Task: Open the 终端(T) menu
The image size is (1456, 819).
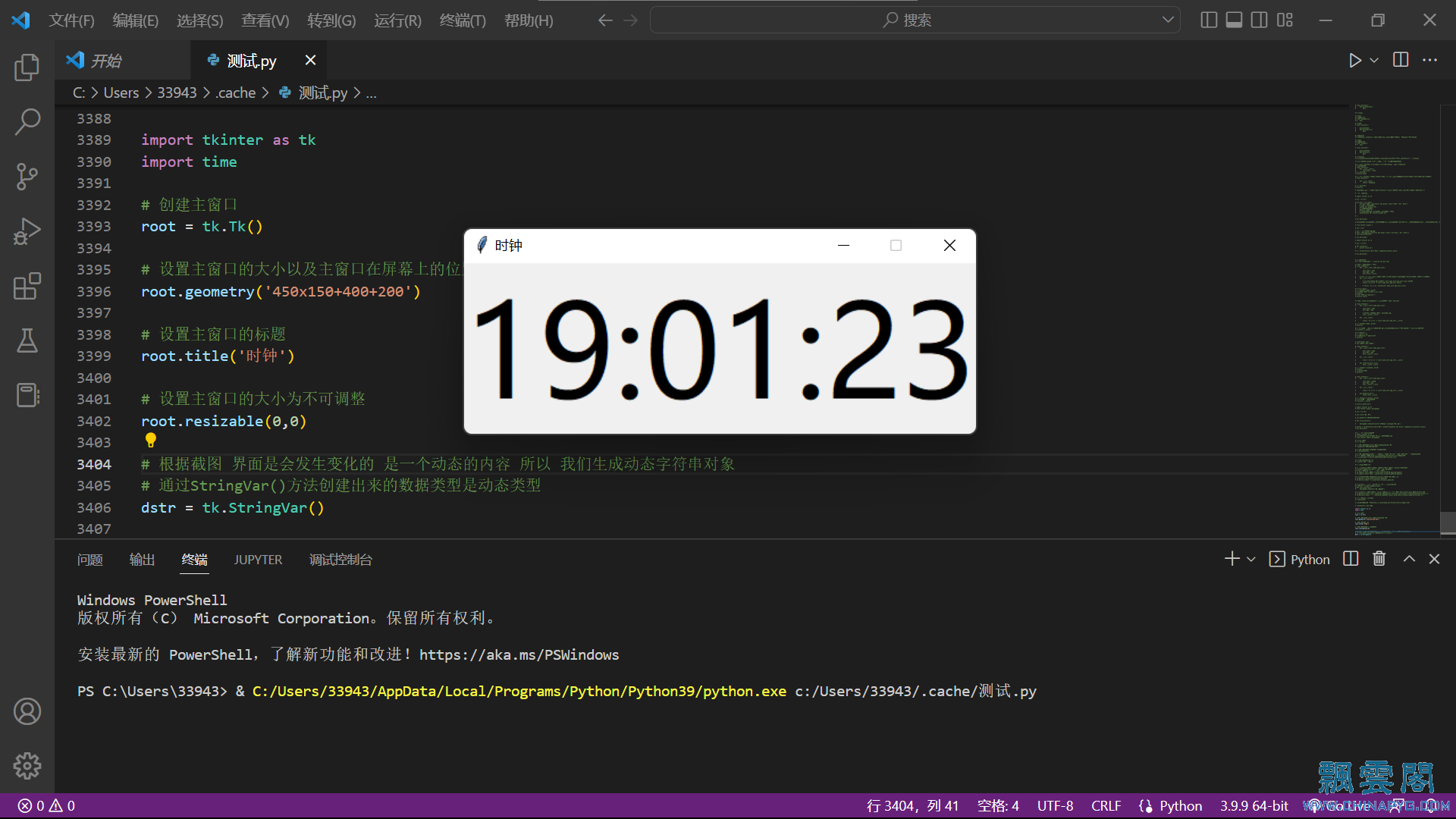Action: point(463,20)
